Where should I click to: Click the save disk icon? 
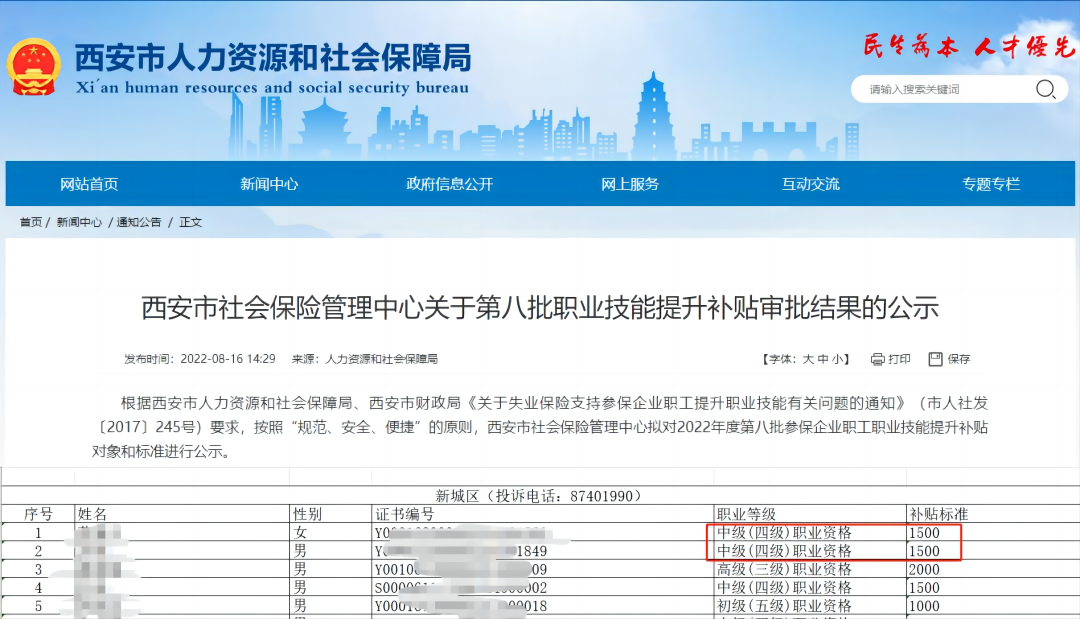[935, 359]
